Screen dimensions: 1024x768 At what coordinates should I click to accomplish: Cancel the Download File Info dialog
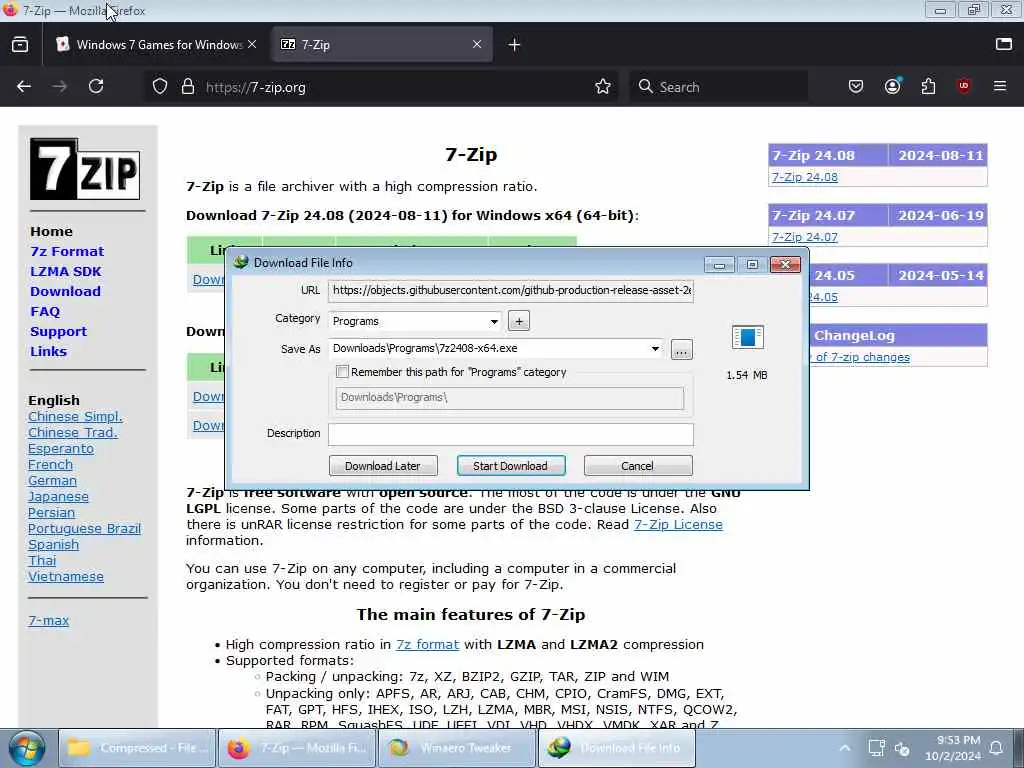coord(638,466)
